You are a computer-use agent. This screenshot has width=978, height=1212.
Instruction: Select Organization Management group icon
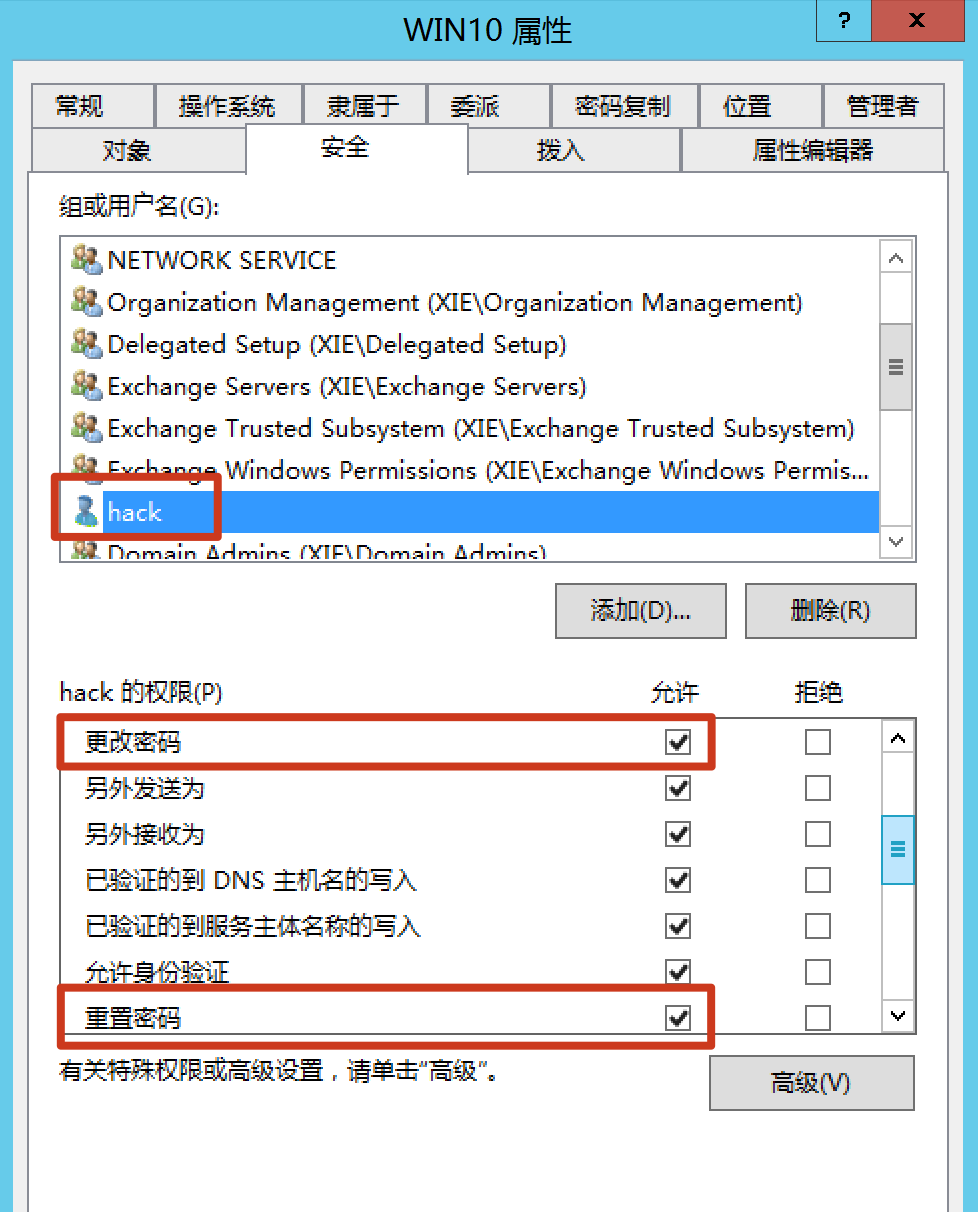point(87,302)
